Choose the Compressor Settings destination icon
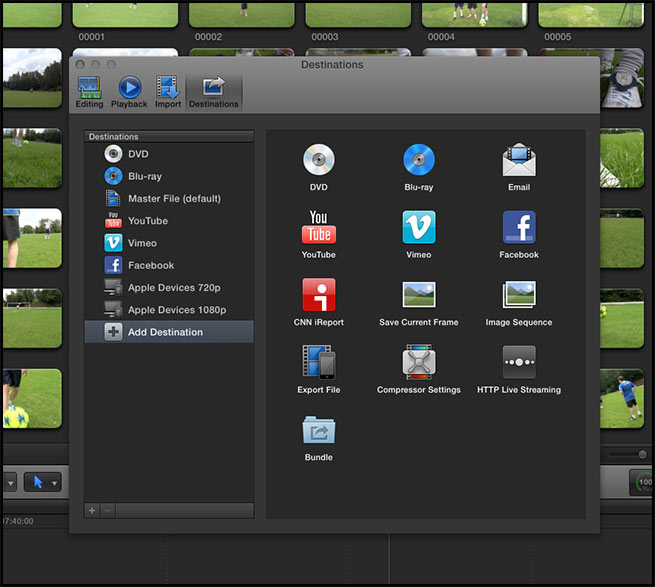 click(x=419, y=362)
